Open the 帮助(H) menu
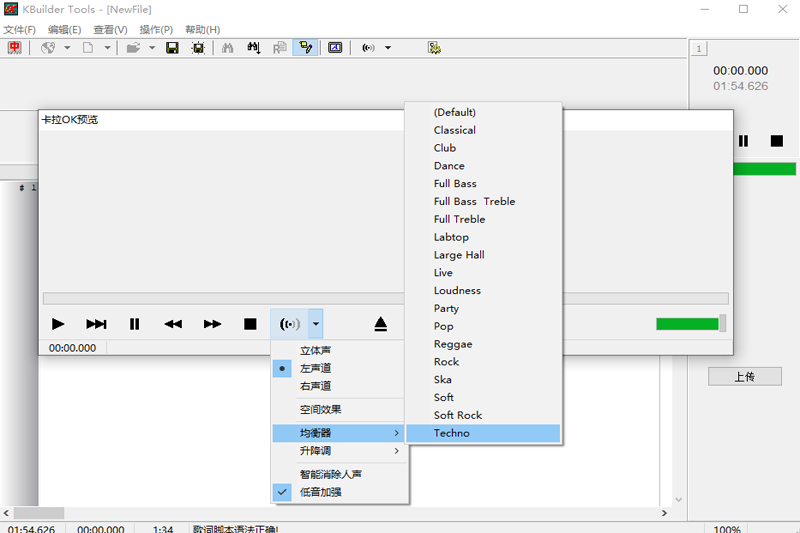This screenshot has height=533, width=800. 202,30
